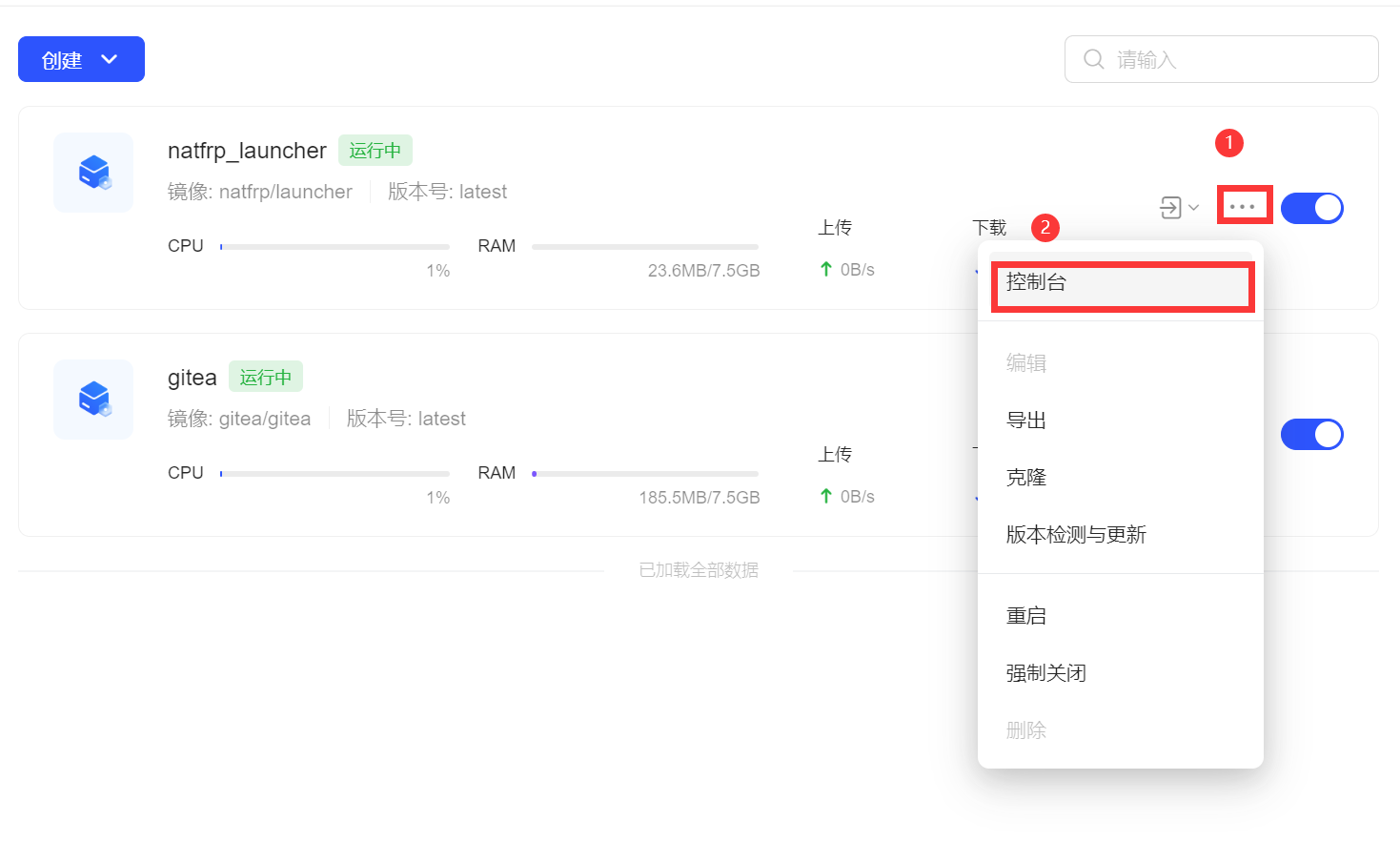Screen dimensions: 1400x862
Task: Click the 上传 label in gitea row
Action: coord(835,455)
